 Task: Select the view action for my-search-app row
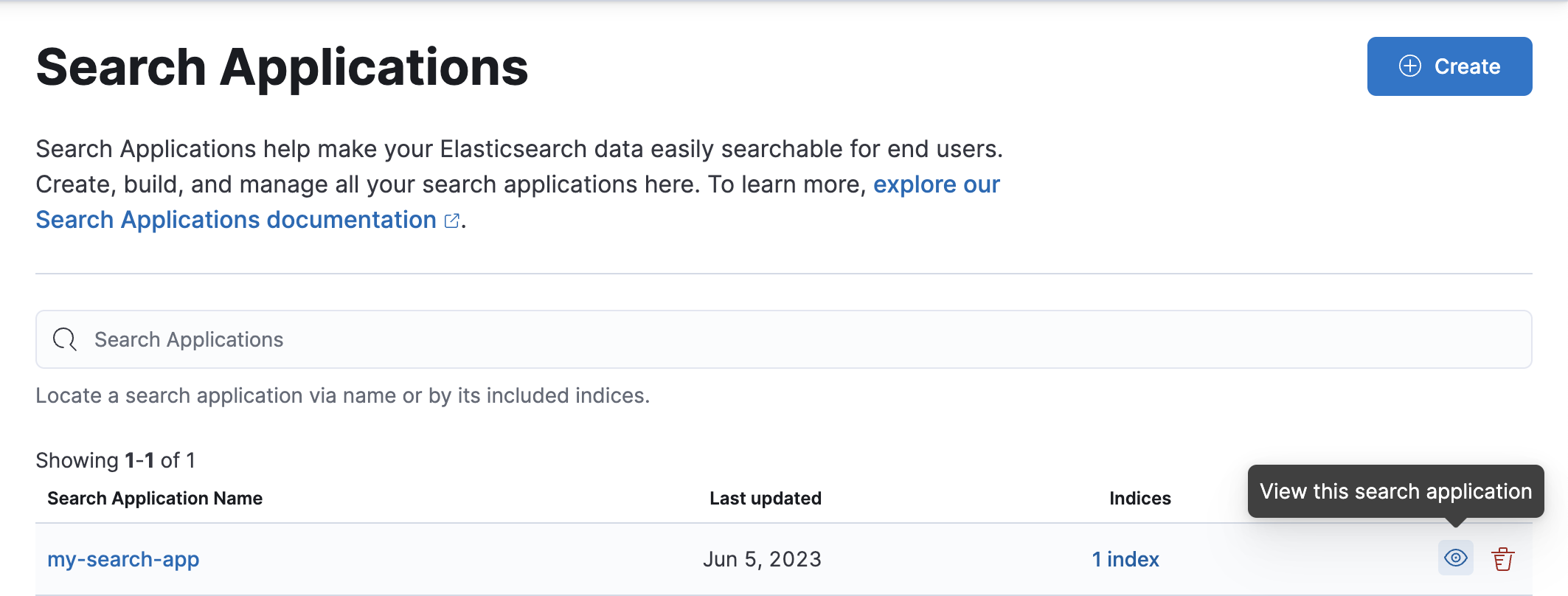(1454, 558)
